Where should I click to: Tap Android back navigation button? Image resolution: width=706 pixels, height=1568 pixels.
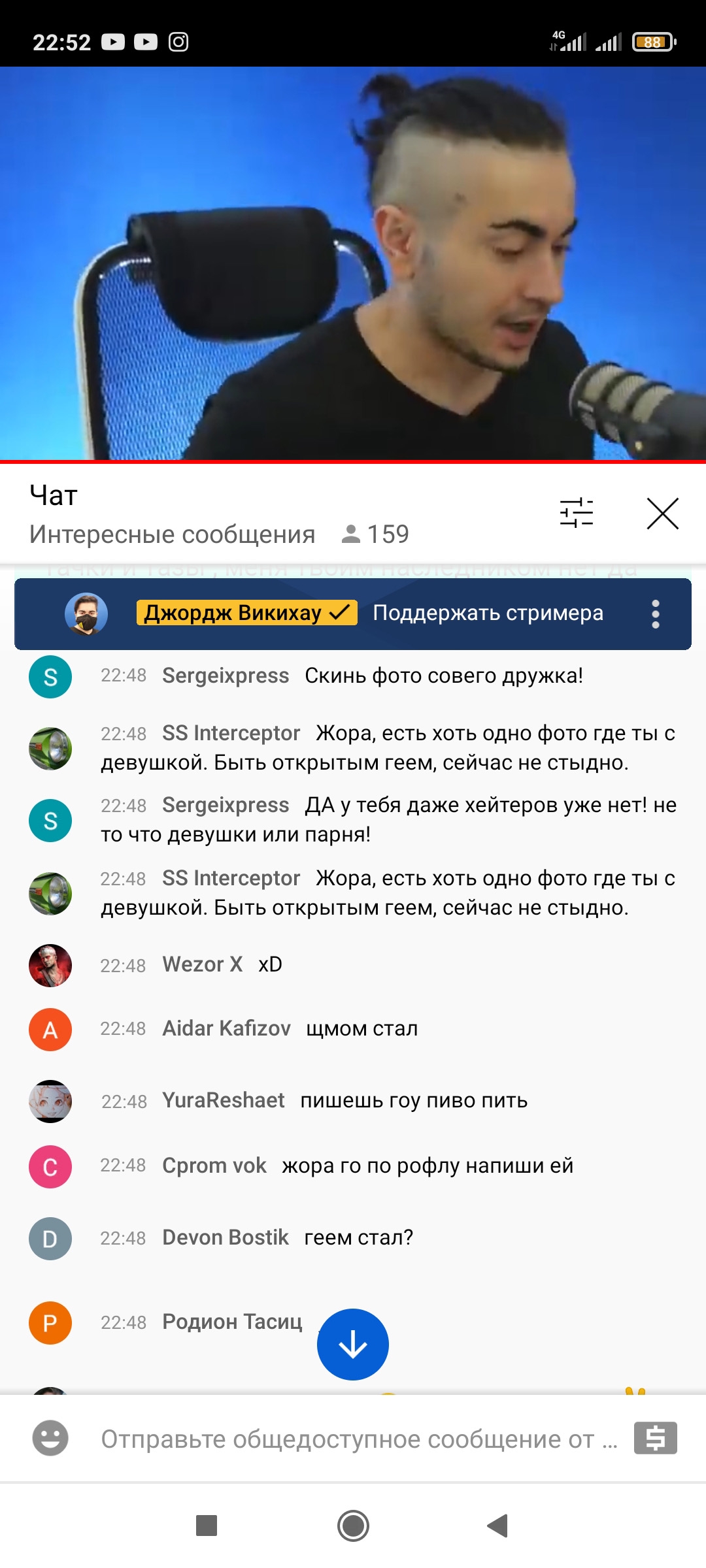[498, 1526]
